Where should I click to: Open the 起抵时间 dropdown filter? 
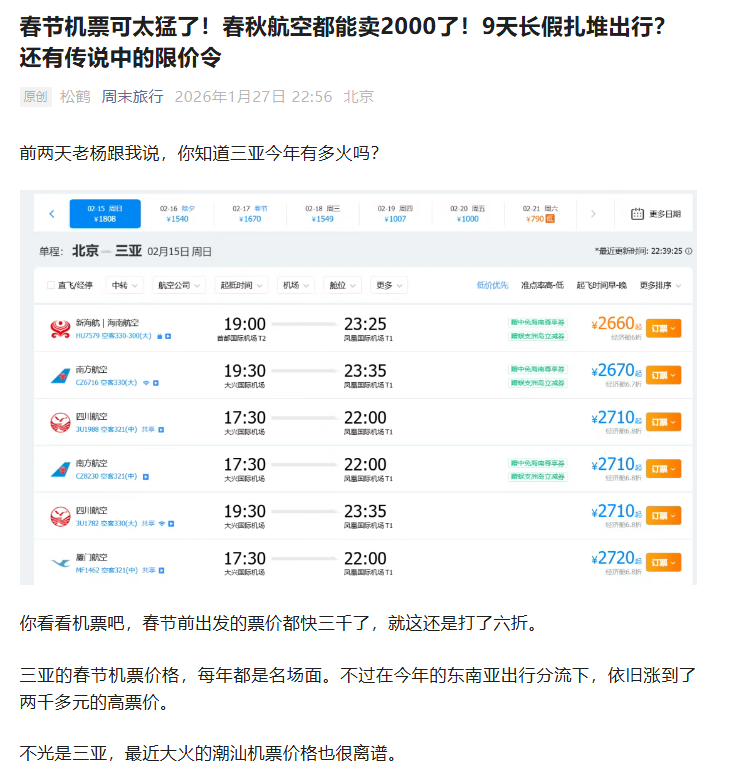tap(241, 285)
